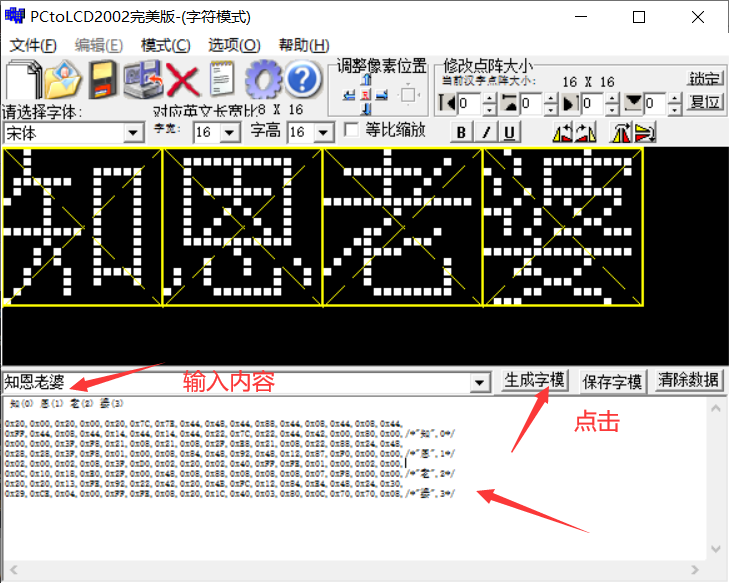Click the 清除数据 button
The image size is (729, 583).
coord(689,381)
